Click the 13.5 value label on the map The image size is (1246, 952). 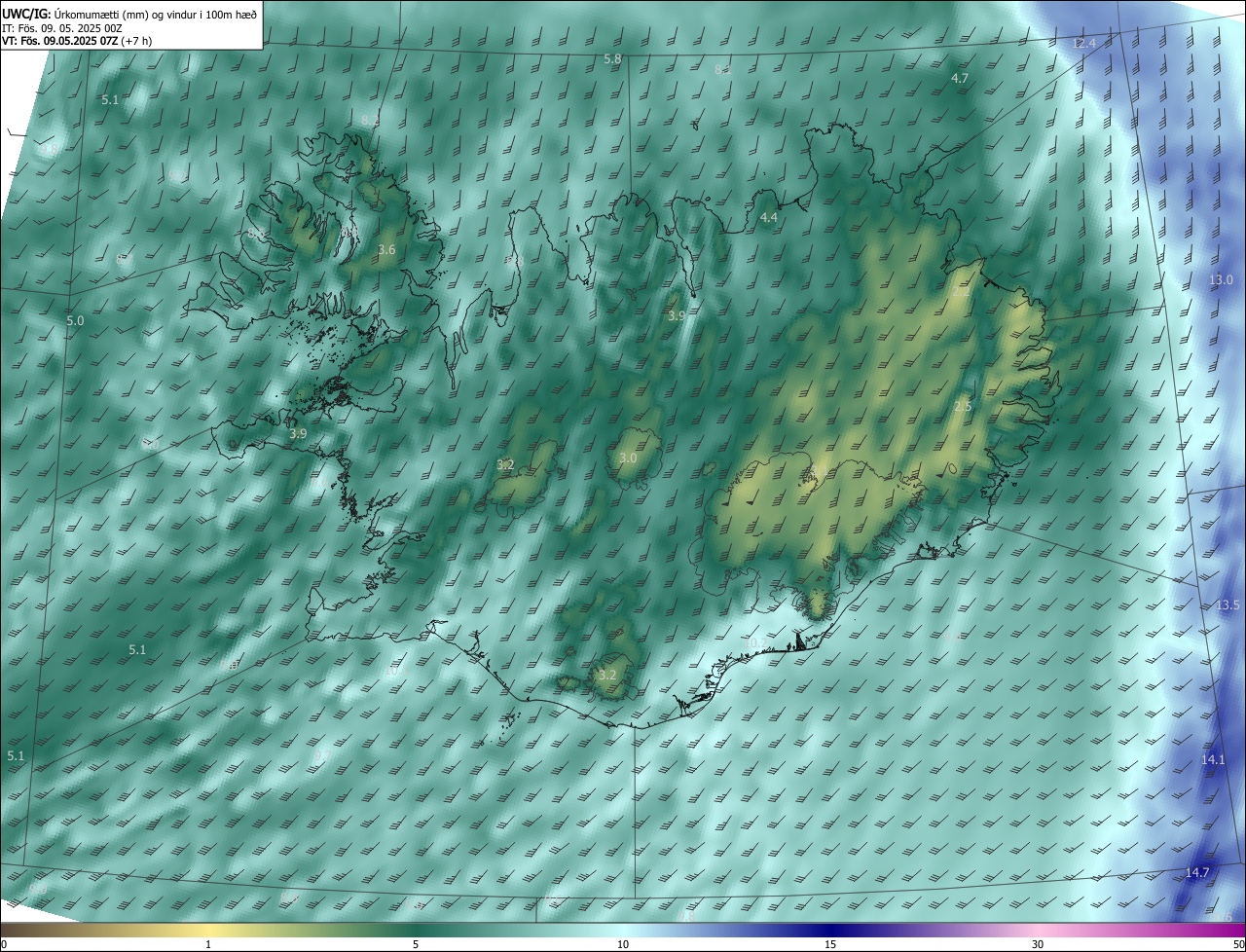point(1228,605)
